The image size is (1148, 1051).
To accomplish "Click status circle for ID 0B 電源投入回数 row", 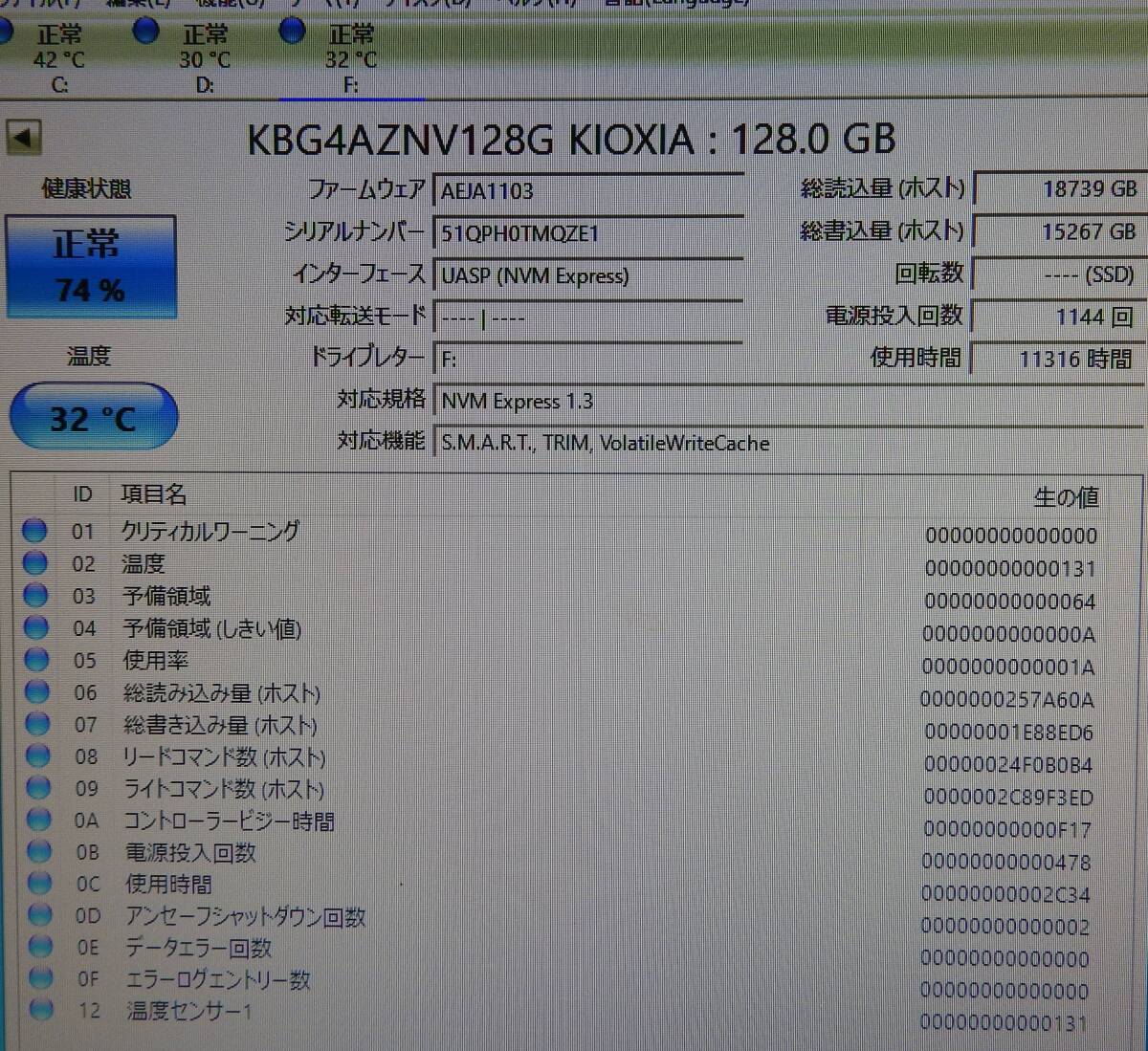I will click(x=39, y=851).
